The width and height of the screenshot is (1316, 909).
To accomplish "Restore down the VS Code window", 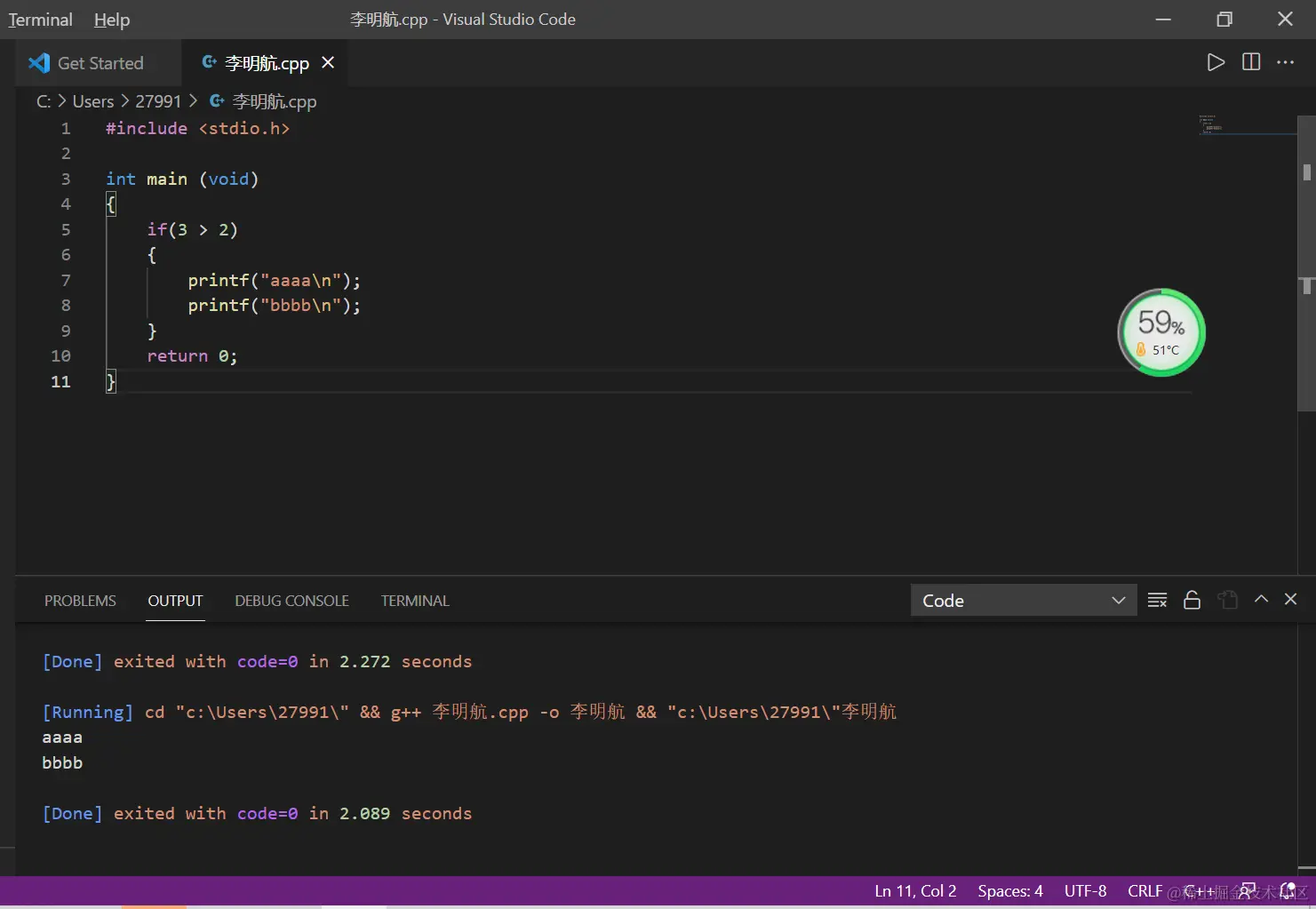I will (x=1224, y=19).
